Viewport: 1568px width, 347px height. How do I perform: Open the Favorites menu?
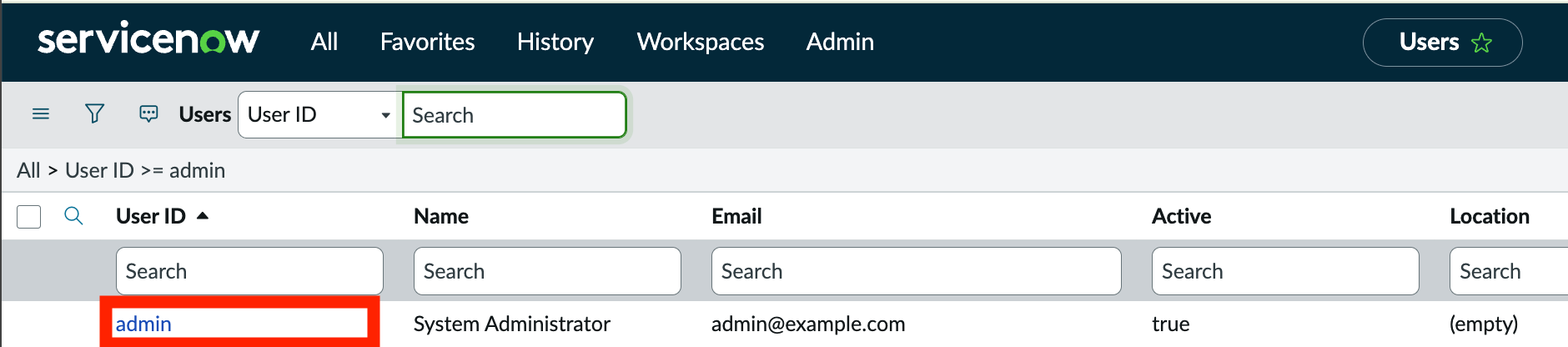pyautogui.click(x=427, y=42)
